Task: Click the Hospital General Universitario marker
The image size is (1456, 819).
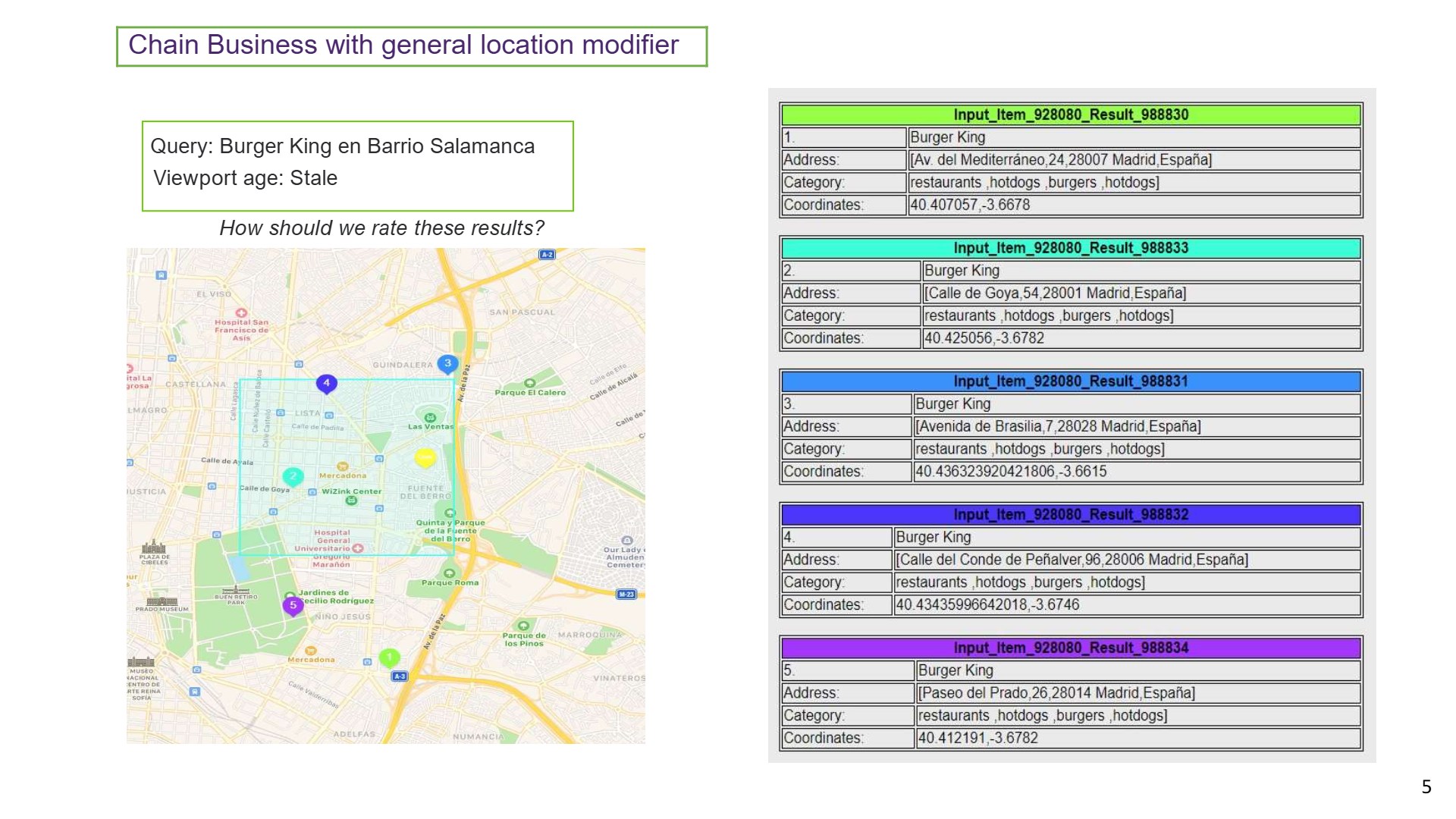Action: [x=358, y=548]
